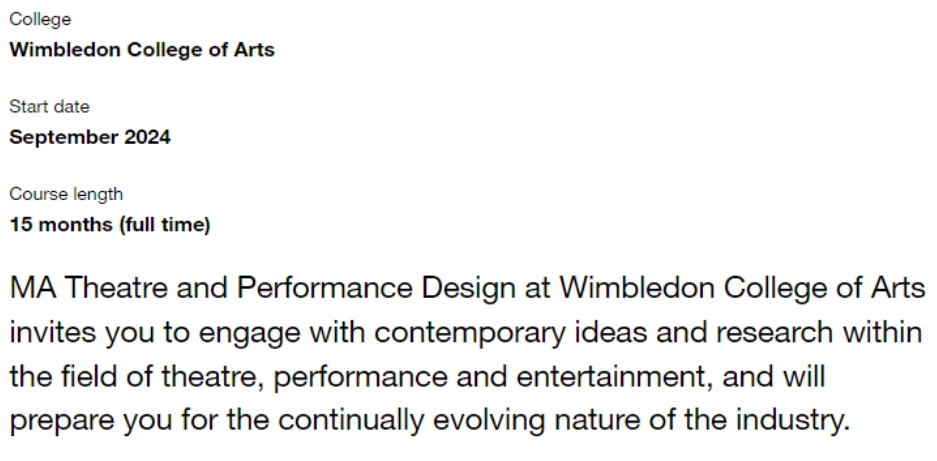Screen dimensions: 937x461
Task: Click the September 2024 start date value
Action: [90, 138]
